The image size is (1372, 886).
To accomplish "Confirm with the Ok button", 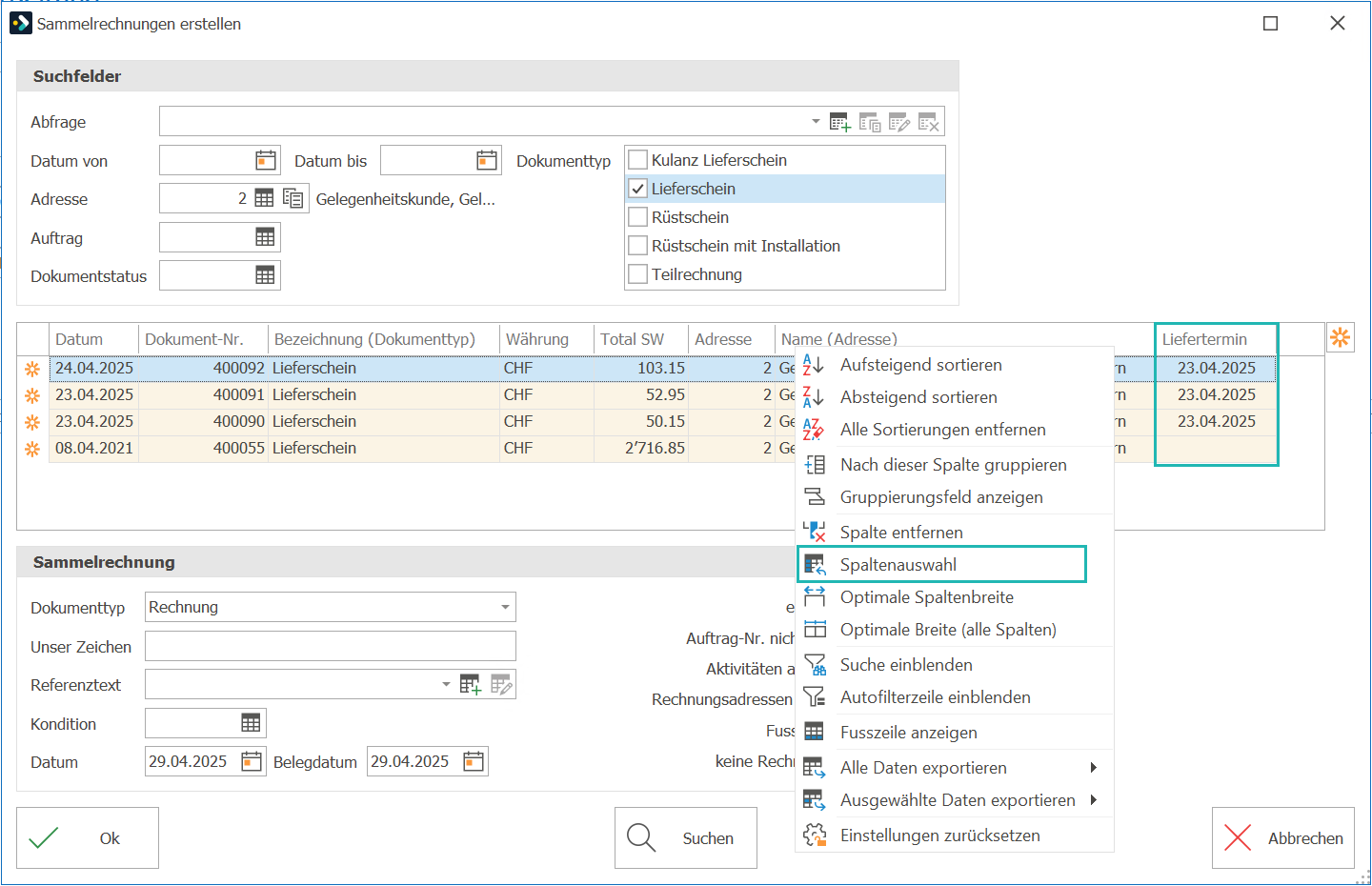I will (x=88, y=838).
